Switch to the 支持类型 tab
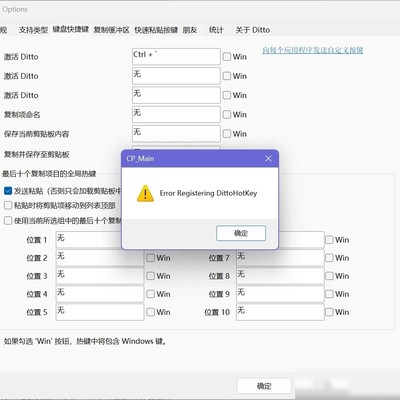This screenshot has width=400, height=400. pyautogui.click(x=33, y=30)
